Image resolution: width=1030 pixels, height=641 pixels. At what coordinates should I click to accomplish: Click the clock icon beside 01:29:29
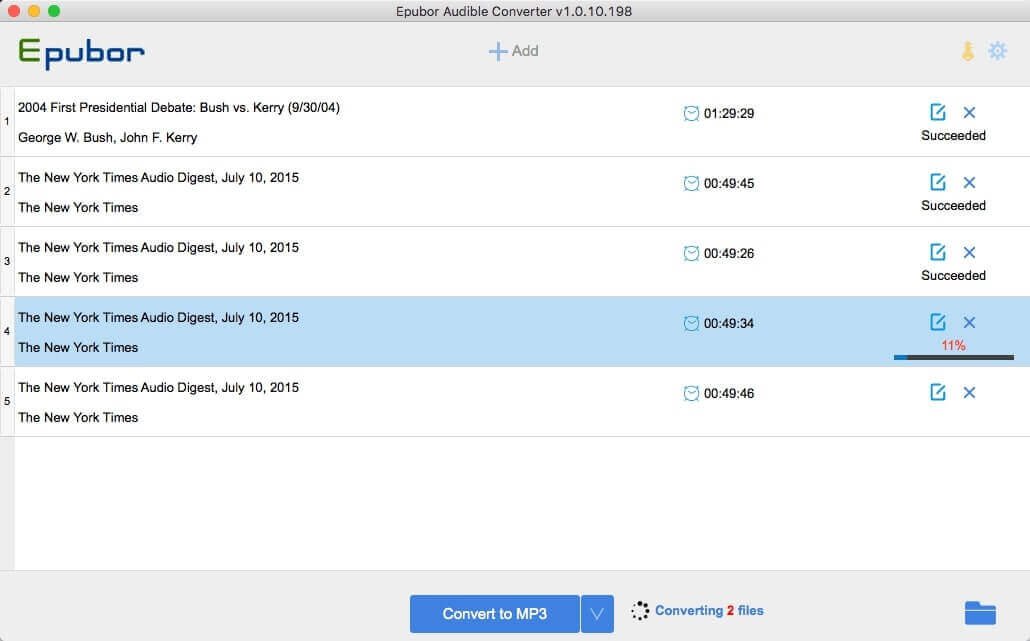click(691, 114)
